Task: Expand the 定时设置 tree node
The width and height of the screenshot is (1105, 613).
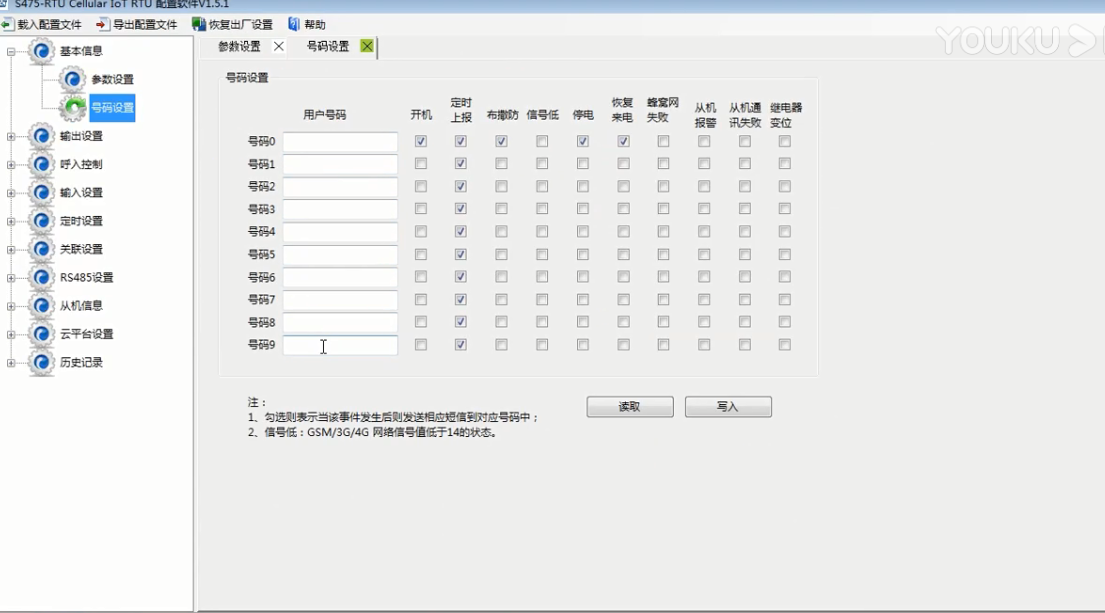Action: coord(11,221)
